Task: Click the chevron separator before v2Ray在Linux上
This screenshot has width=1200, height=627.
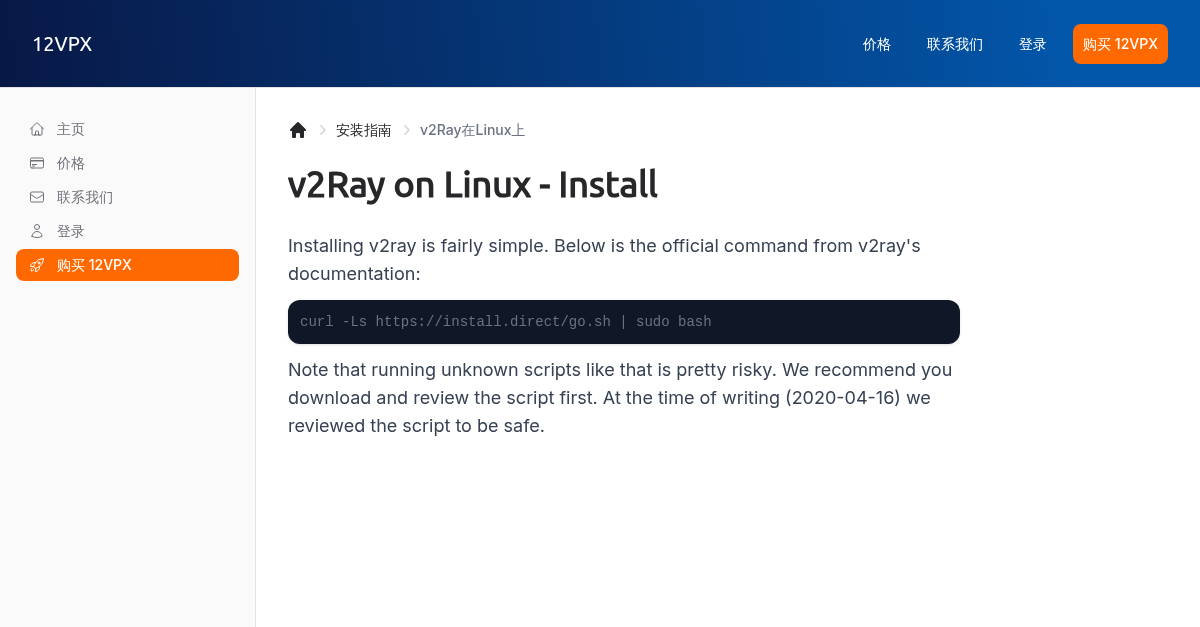Action: pyautogui.click(x=407, y=130)
